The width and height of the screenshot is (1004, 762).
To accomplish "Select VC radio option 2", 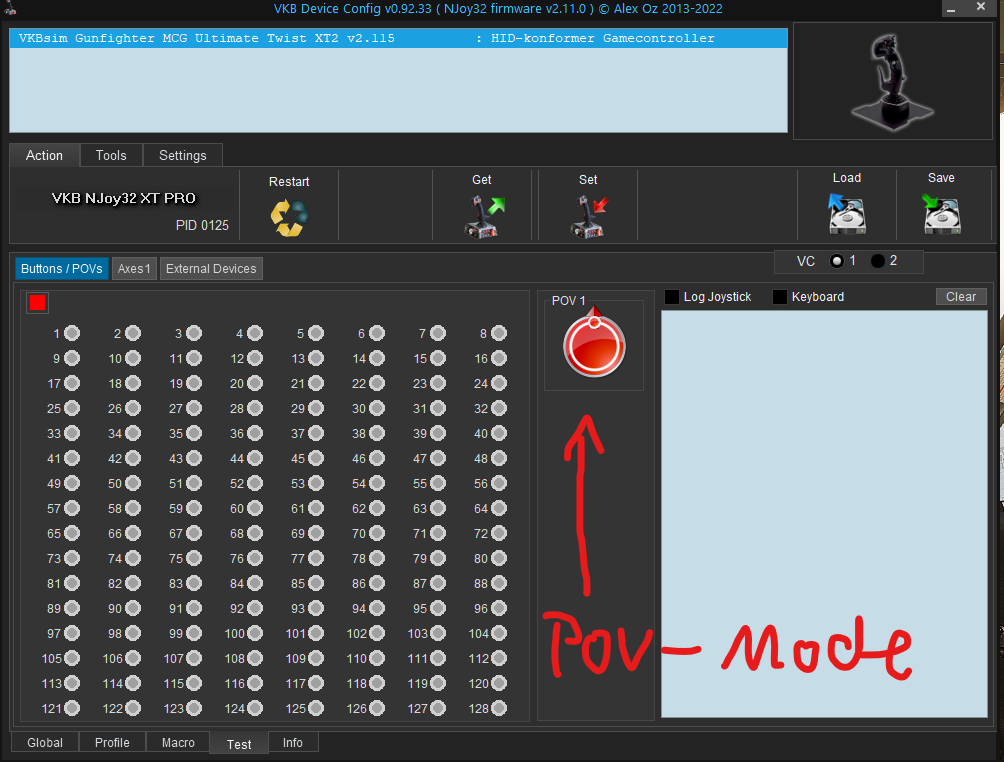I will pos(878,261).
